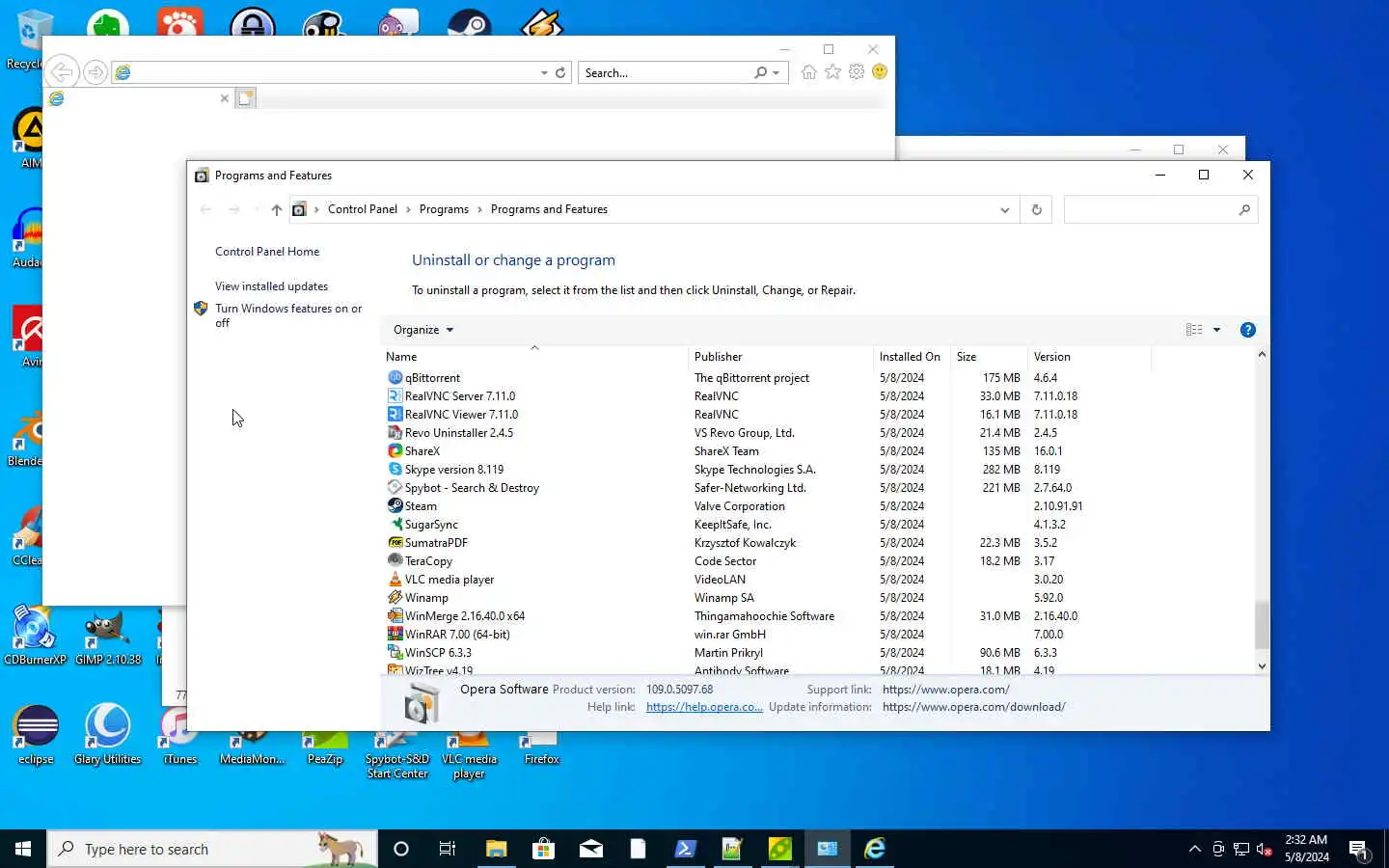Open Internet Explorer home icon
Screen dimensions: 1389x868
(x=808, y=72)
